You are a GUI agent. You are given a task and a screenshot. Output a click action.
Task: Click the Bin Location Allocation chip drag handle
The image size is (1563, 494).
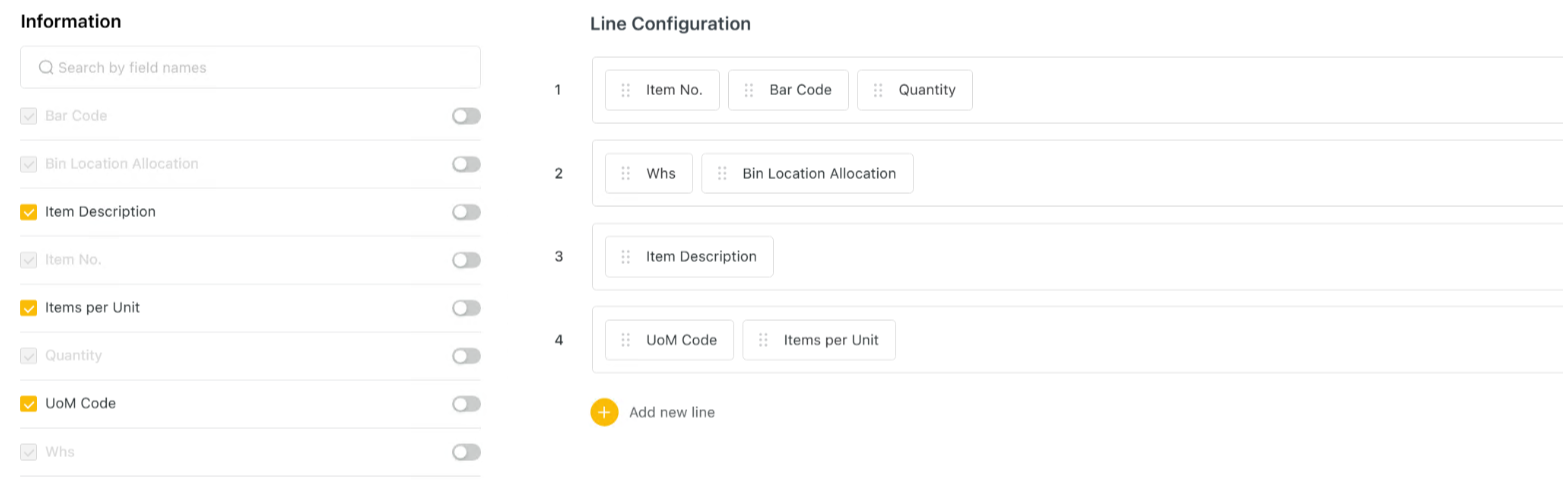pyautogui.click(x=721, y=173)
